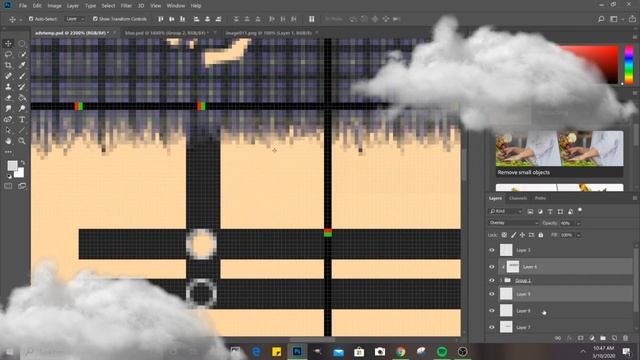Select the Crop tool

(8, 65)
